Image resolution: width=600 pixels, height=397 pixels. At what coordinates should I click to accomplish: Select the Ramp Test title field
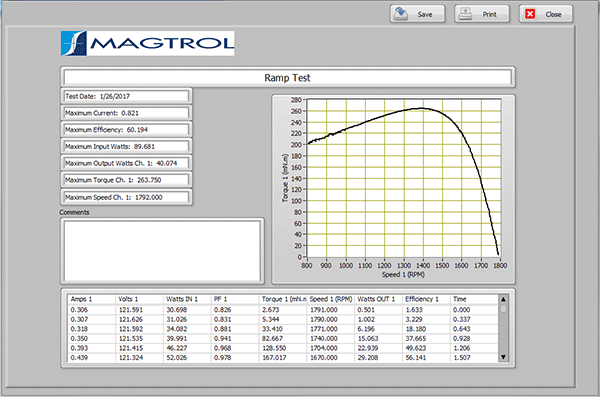tap(287, 77)
